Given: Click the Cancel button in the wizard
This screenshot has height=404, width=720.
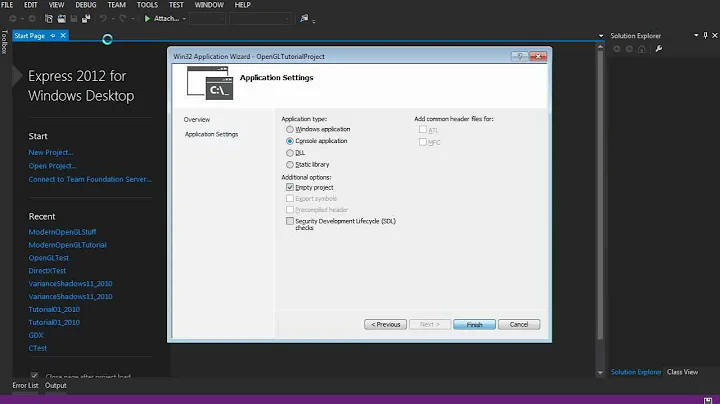Looking at the screenshot, I should click(x=519, y=325).
